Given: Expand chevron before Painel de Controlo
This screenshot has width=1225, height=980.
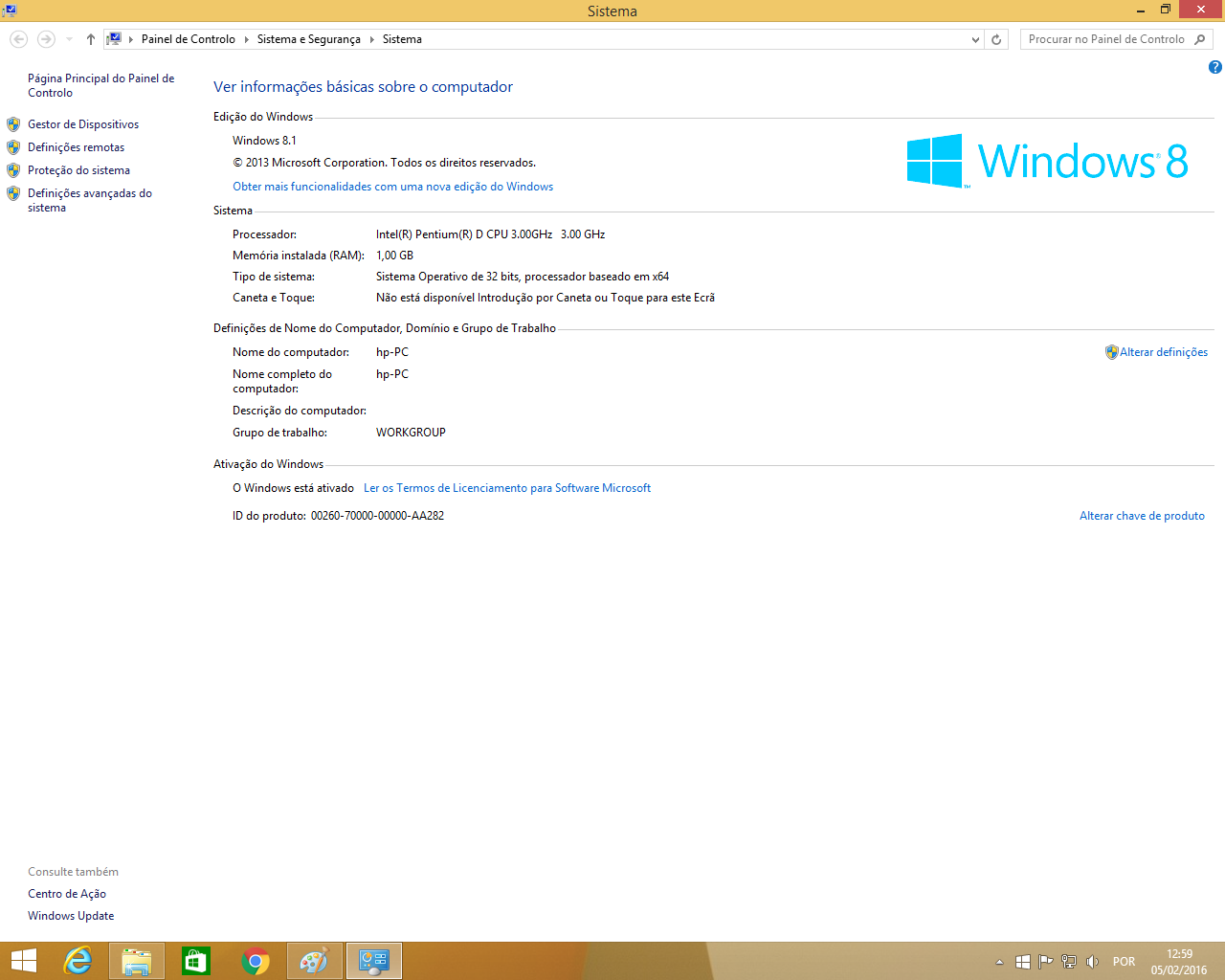Looking at the screenshot, I should (x=131, y=39).
